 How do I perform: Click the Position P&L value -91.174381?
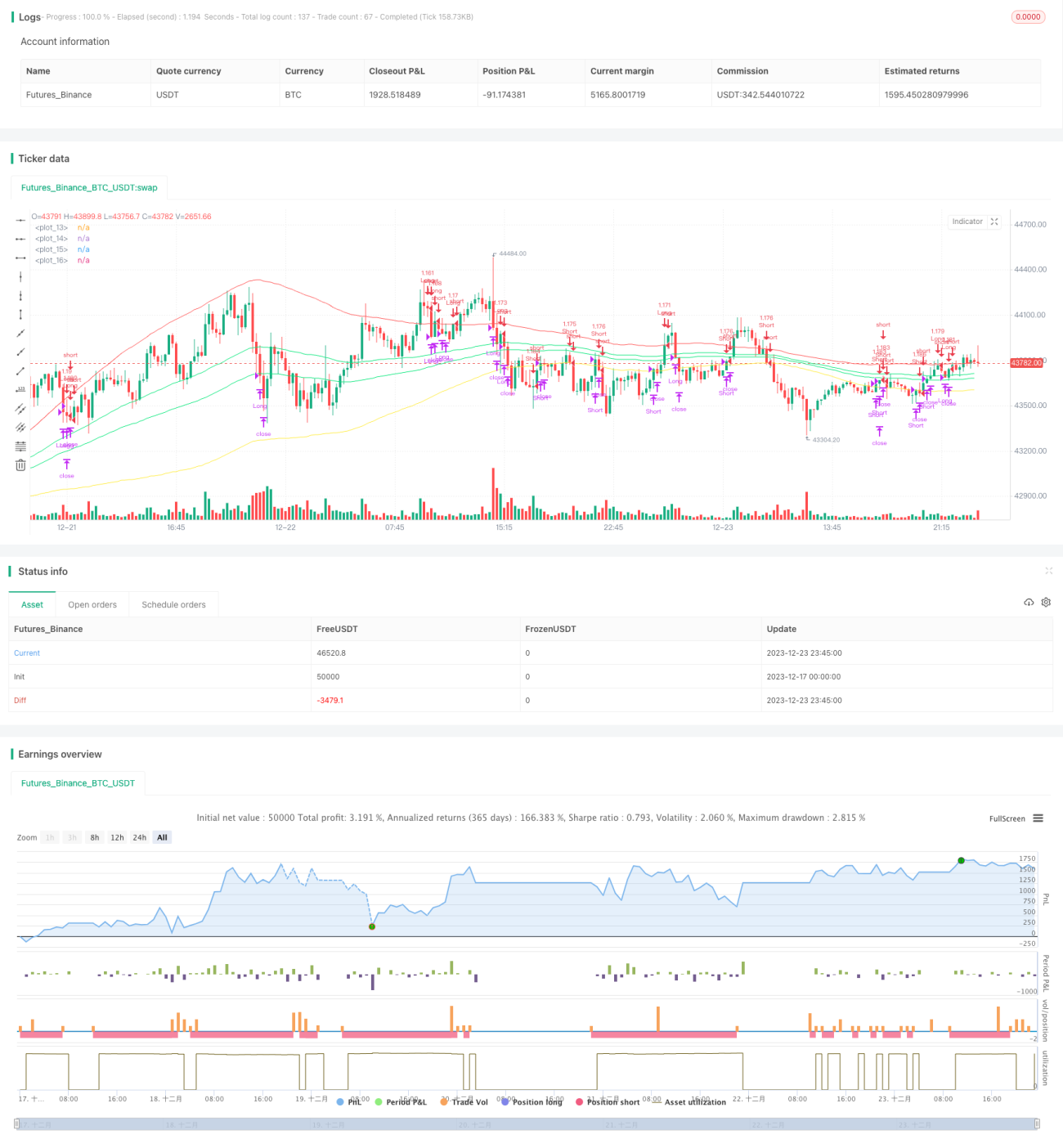[x=505, y=95]
